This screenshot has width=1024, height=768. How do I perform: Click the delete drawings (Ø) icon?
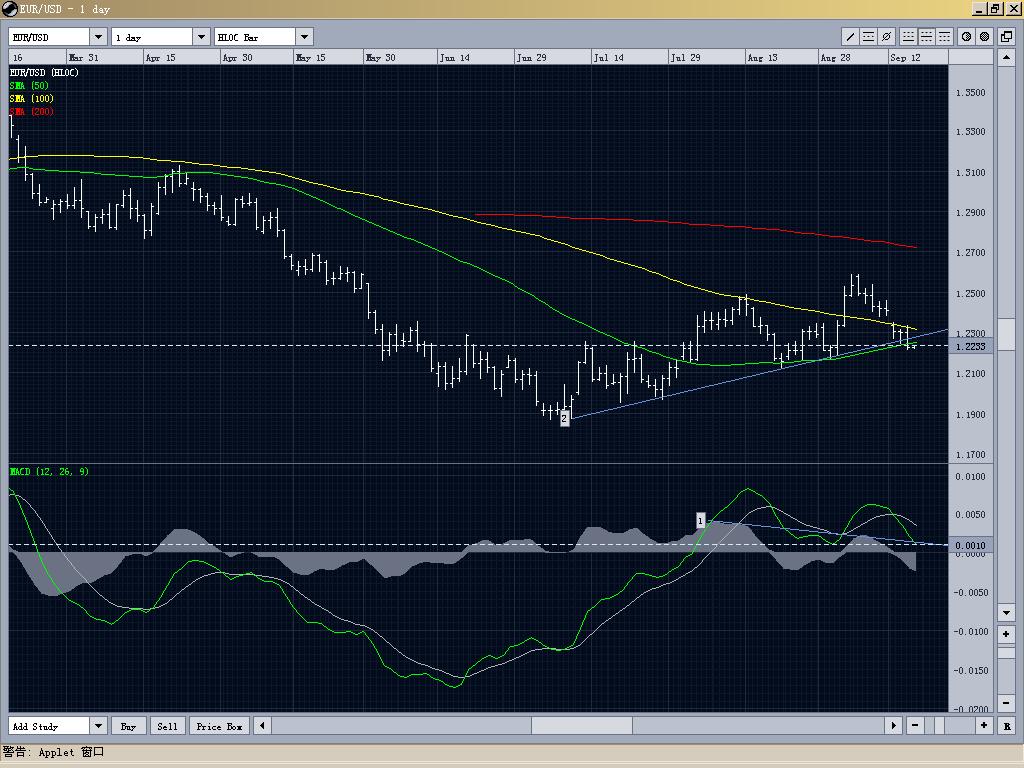885,36
